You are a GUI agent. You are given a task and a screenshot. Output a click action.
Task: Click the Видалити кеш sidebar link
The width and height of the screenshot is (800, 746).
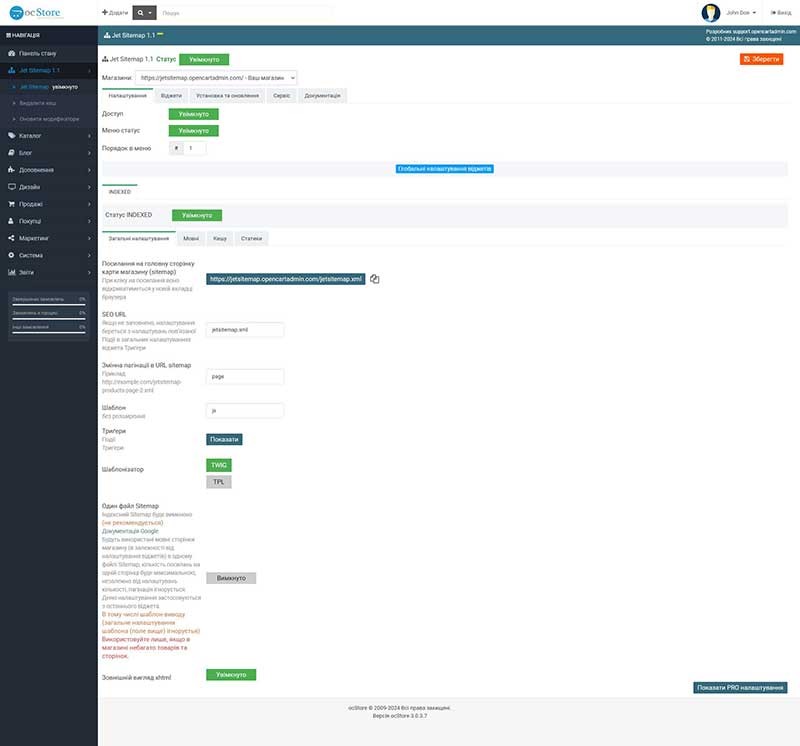(x=38, y=103)
